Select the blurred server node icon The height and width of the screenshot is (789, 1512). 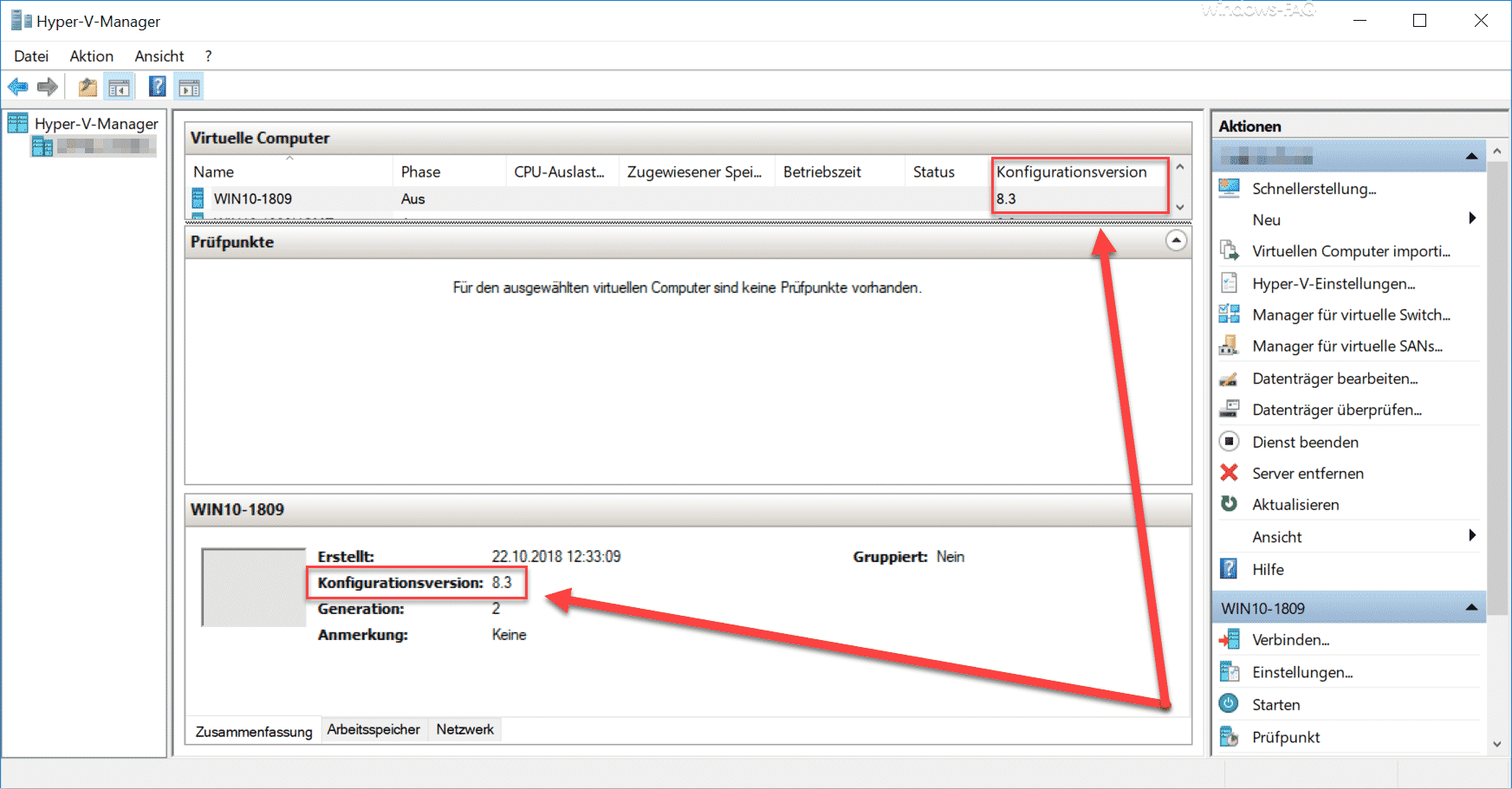tap(42, 146)
